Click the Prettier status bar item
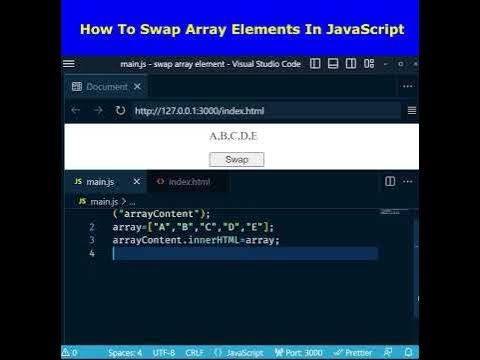The width and height of the screenshot is (480, 360). coord(353,353)
